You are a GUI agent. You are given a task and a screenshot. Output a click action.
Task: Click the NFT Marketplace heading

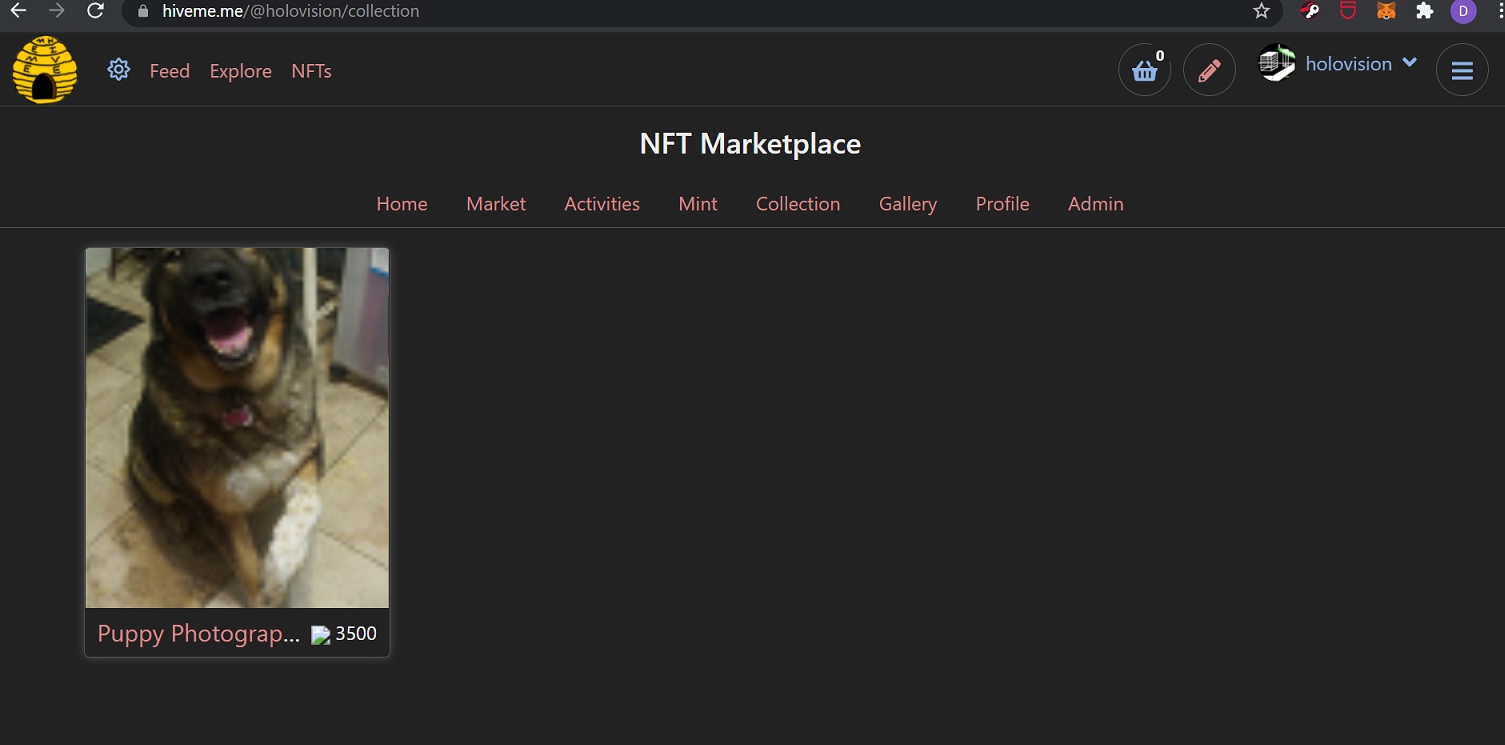(x=750, y=143)
